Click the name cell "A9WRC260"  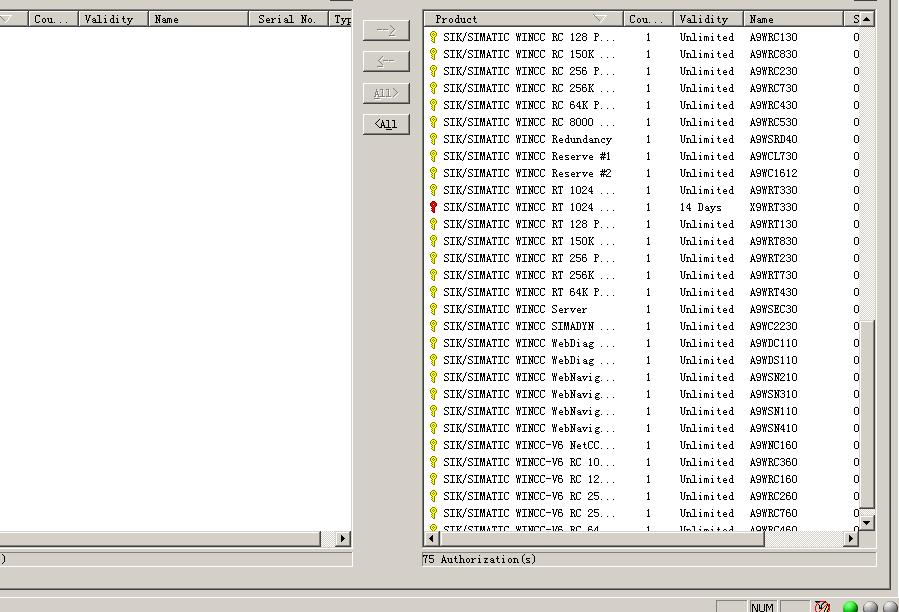(773, 496)
